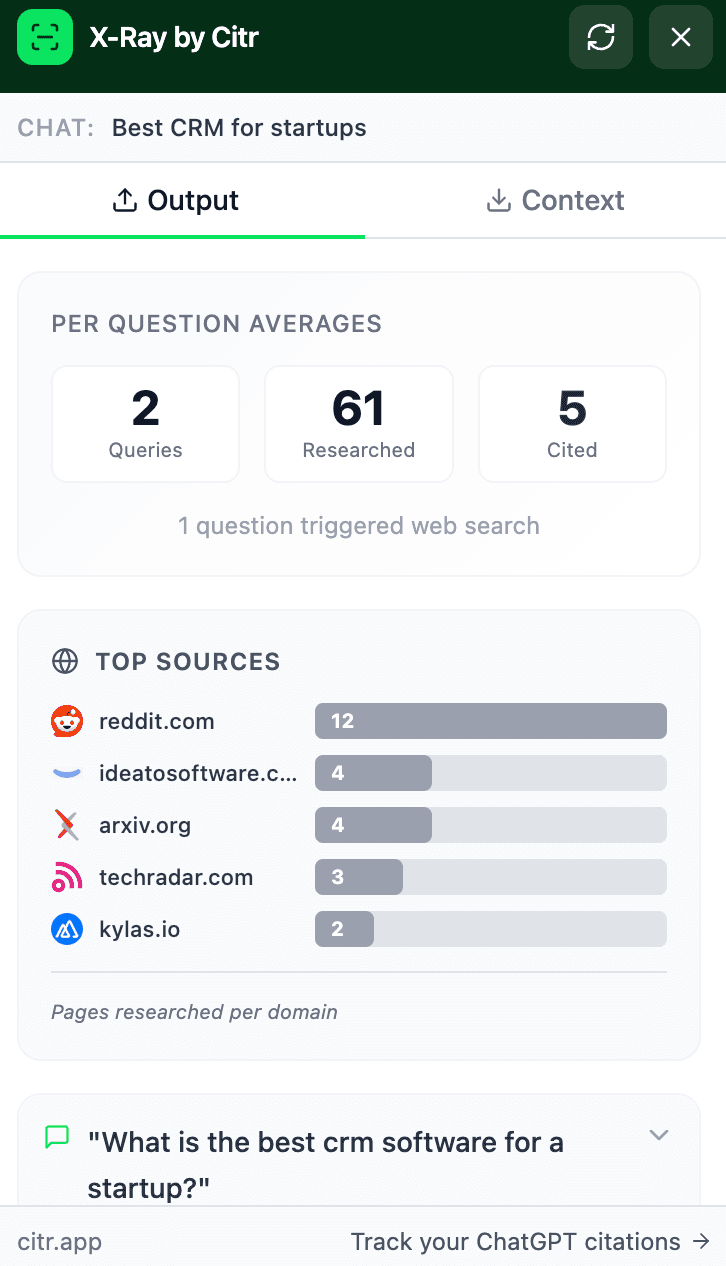Click the globe icon beside Top Sources
Image resolution: width=726 pixels, height=1266 pixels.
click(65, 661)
